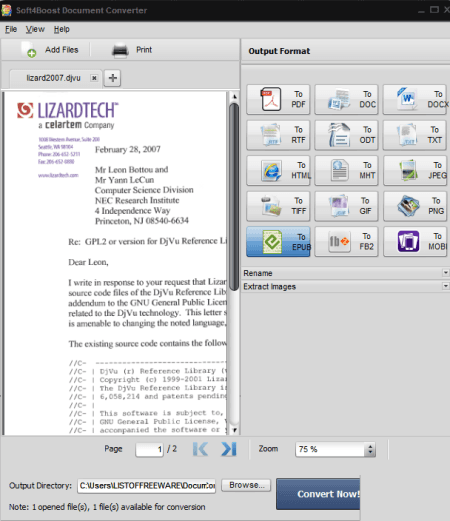The height and width of the screenshot is (521, 450).
Task: Select the To RTF format
Action: [x=278, y=135]
